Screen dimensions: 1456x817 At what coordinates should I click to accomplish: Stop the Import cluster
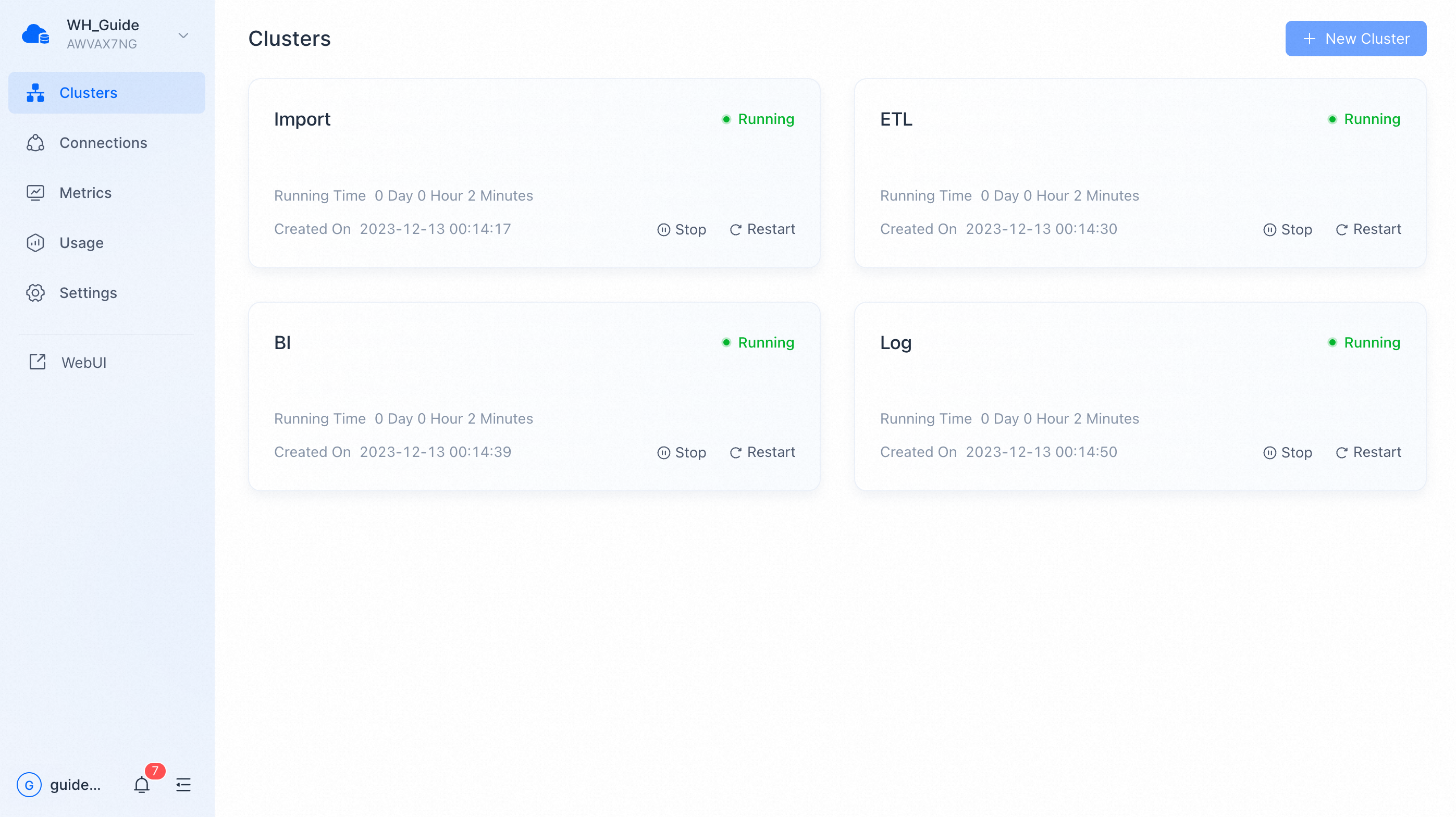tap(682, 229)
